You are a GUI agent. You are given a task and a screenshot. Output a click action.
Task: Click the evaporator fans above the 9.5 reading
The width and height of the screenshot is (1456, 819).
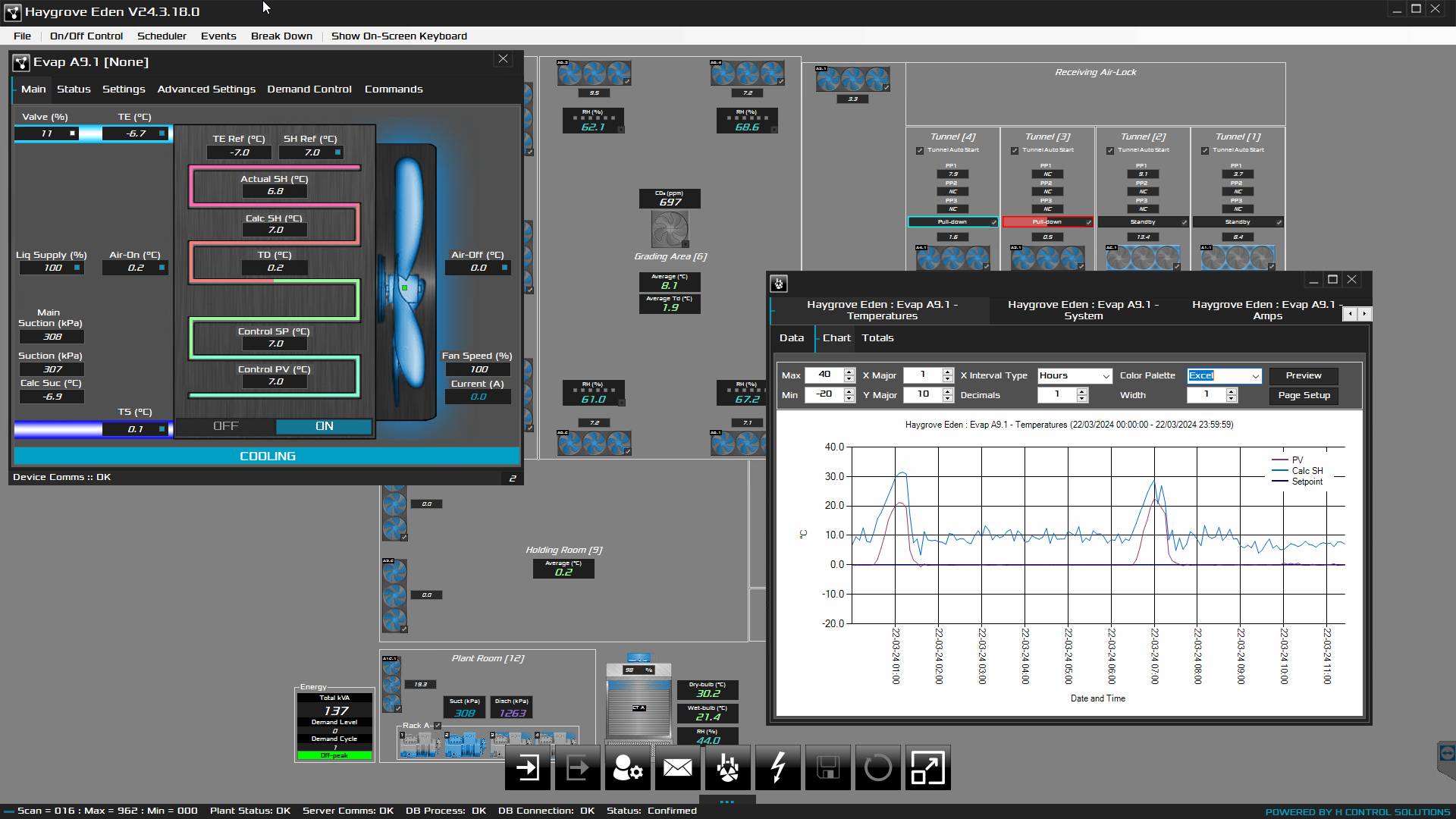[594, 73]
